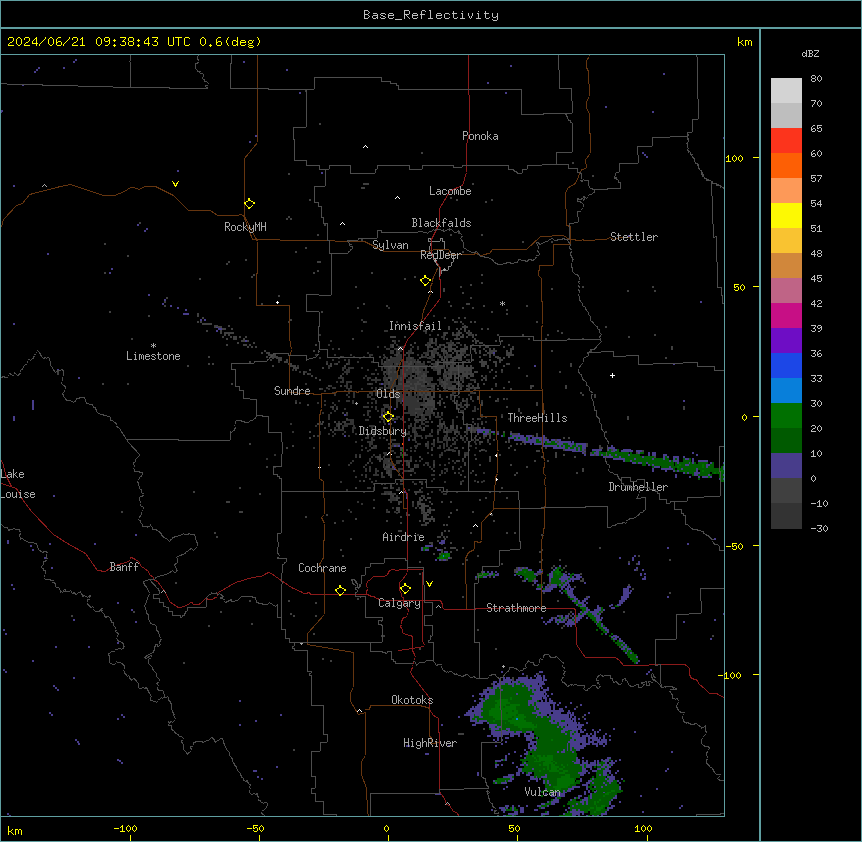Click the 50 tick on right axis
This screenshot has height=842, width=862.
739,287
